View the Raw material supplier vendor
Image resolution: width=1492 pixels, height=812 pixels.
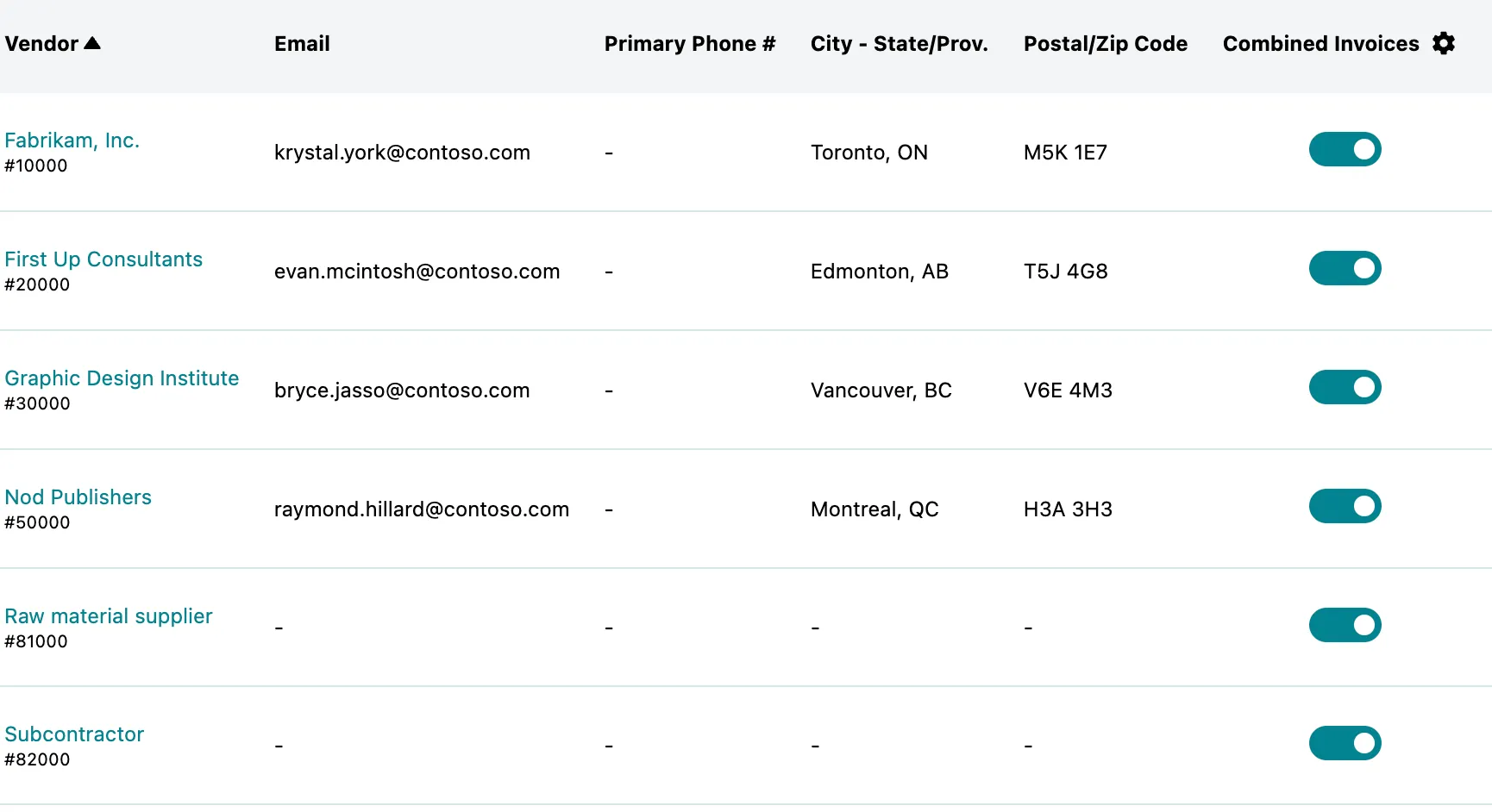click(109, 616)
